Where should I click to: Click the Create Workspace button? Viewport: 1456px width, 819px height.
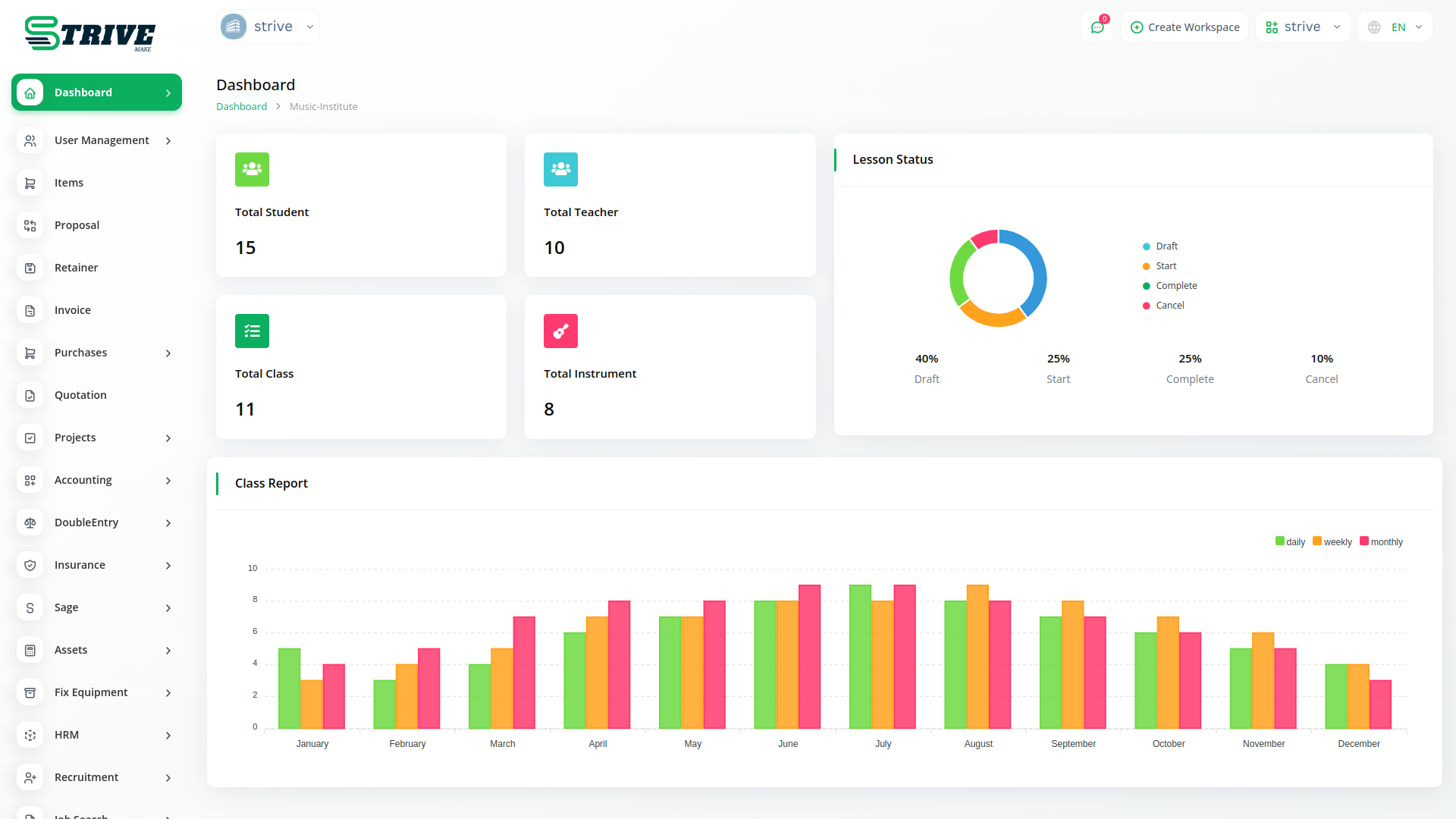coord(1185,27)
